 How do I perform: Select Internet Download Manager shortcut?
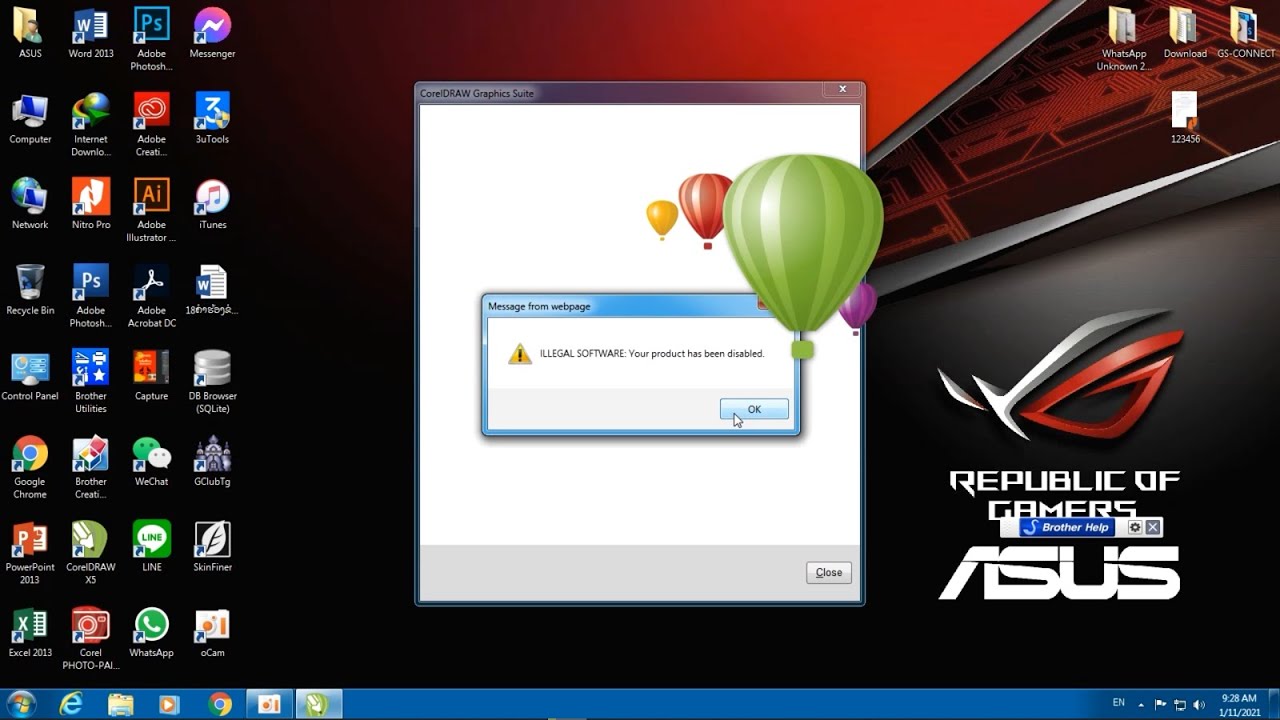pyautogui.click(x=91, y=125)
